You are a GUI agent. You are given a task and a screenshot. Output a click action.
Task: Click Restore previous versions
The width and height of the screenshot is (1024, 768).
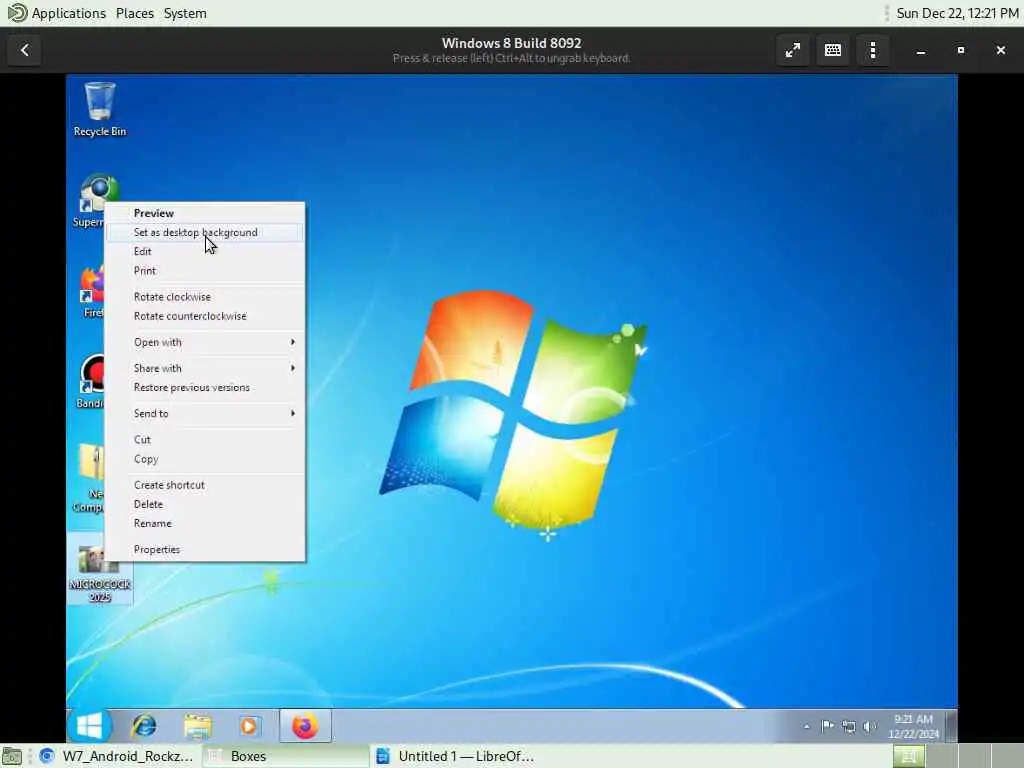[x=205, y=387]
